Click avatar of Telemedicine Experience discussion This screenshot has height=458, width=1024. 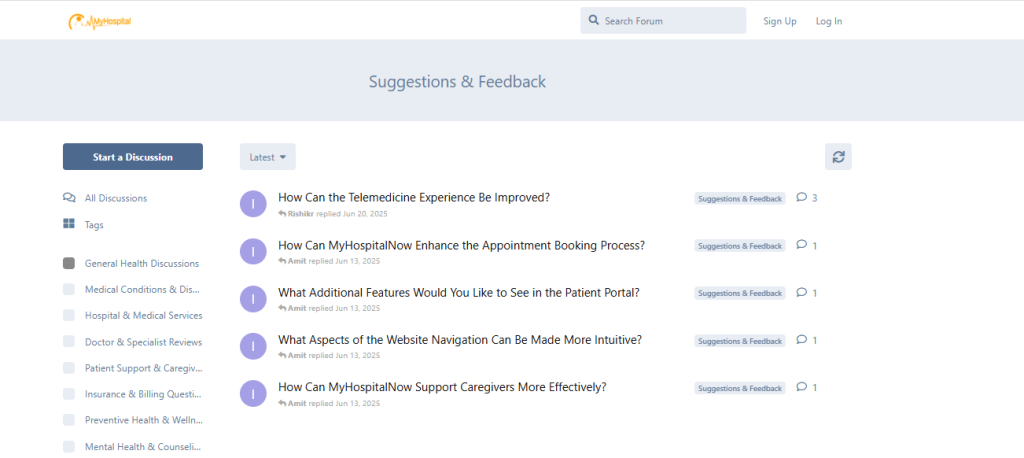pyautogui.click(x=254, y=203)
